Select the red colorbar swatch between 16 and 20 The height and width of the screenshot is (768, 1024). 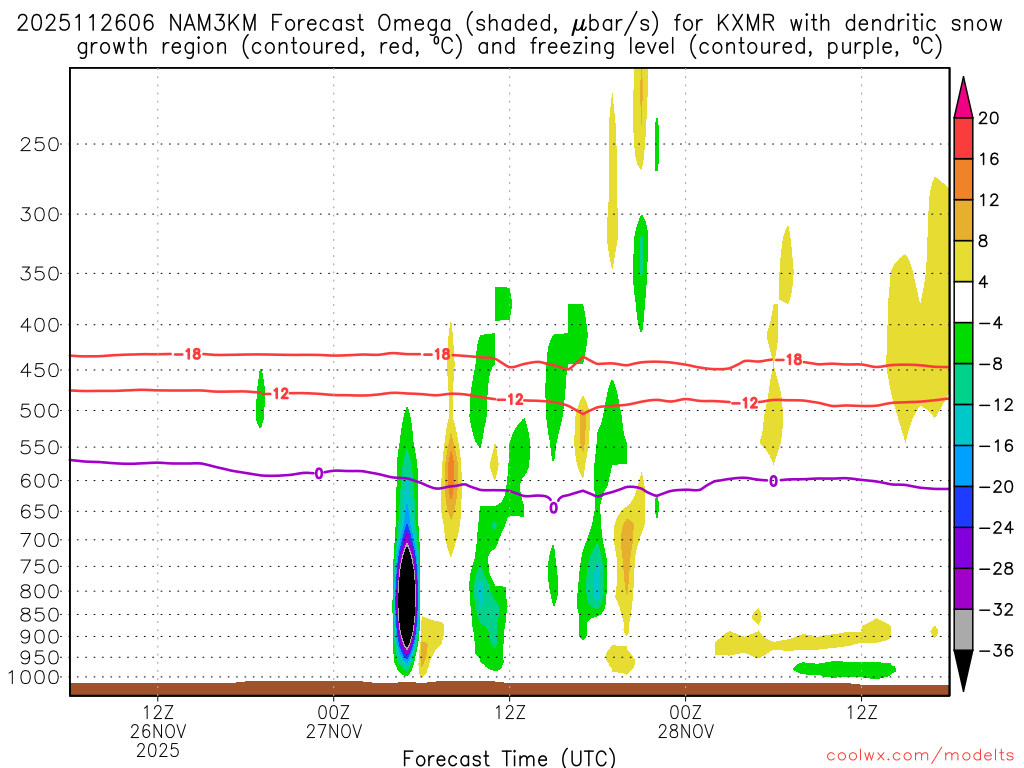963,138
